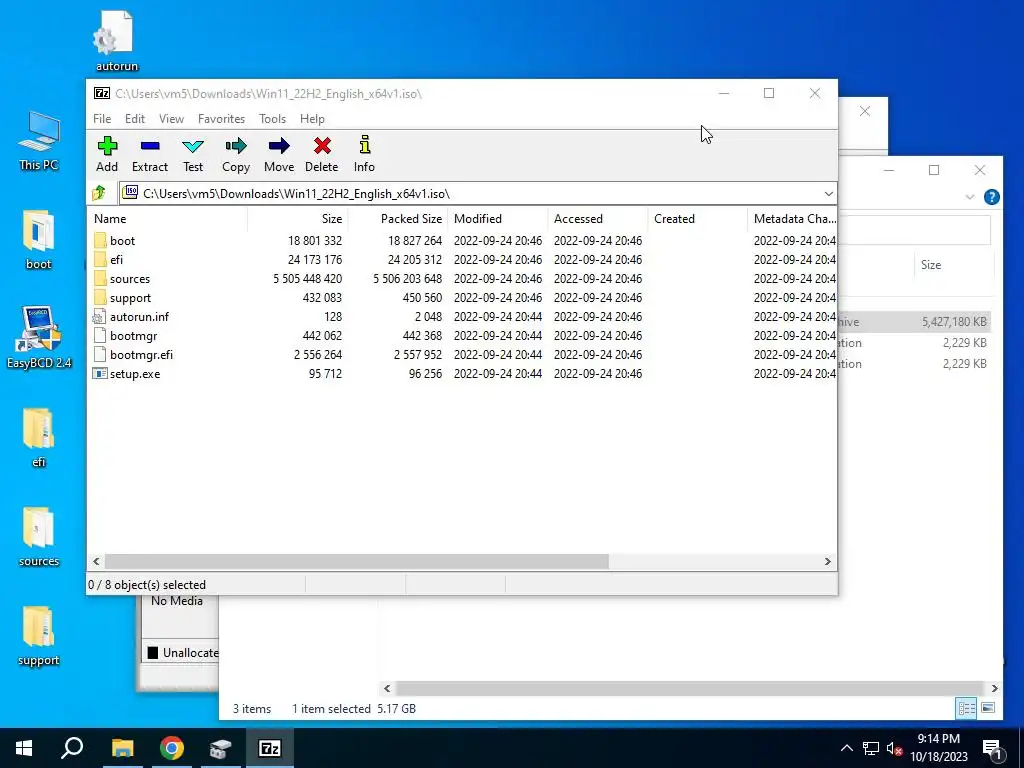Open the Edit menu
1024x768 pixels.
(x=135, y=119)
